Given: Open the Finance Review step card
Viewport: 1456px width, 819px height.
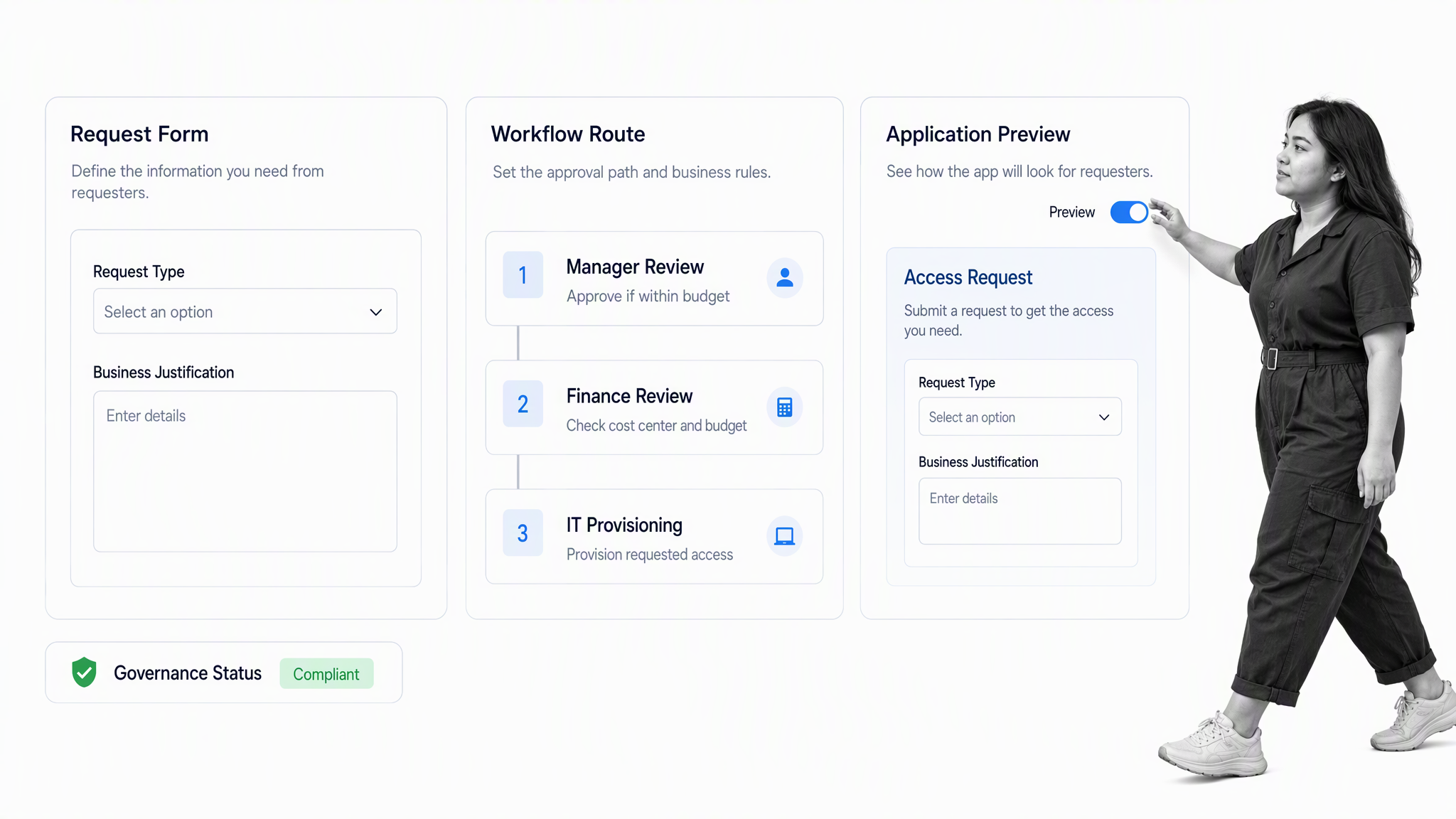Looking at the screenshot, I should [654, 407].
